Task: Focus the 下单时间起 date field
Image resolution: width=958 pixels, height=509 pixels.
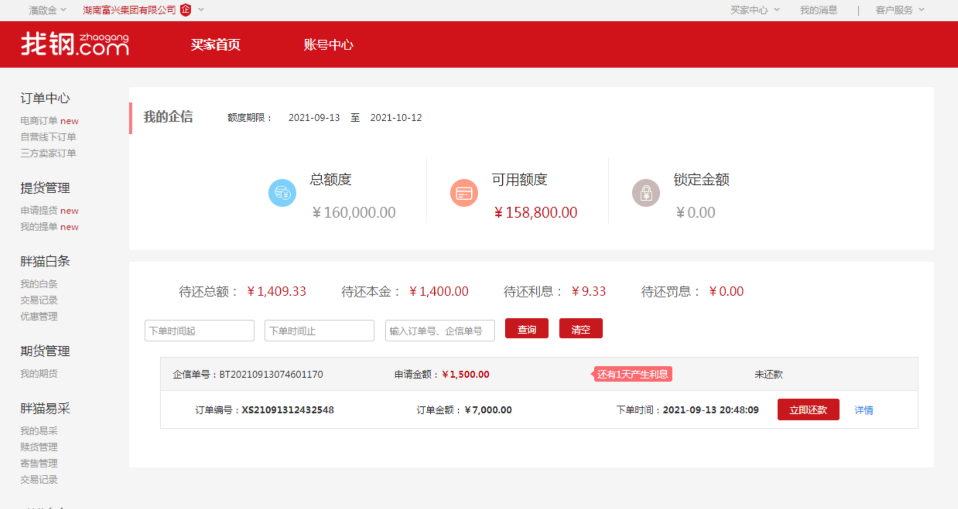Action: coord(199,331)
